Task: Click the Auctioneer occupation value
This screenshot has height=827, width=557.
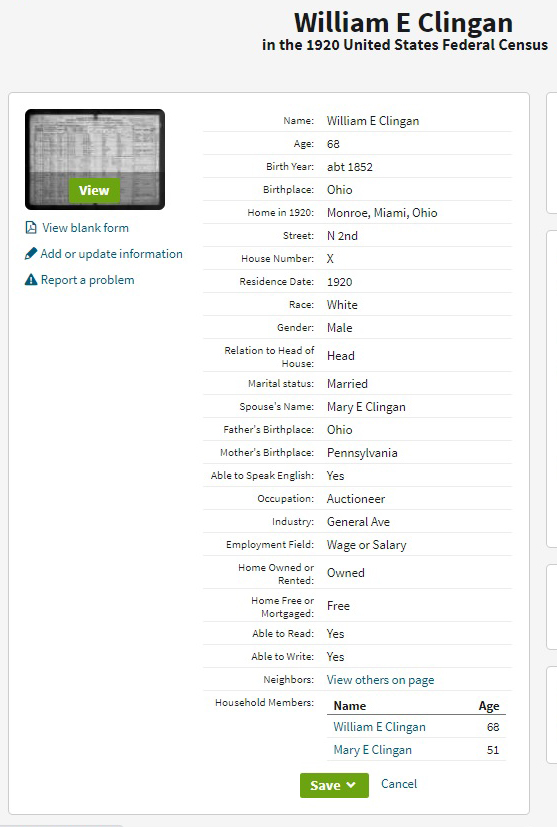Action: click(x=356, y=499)
